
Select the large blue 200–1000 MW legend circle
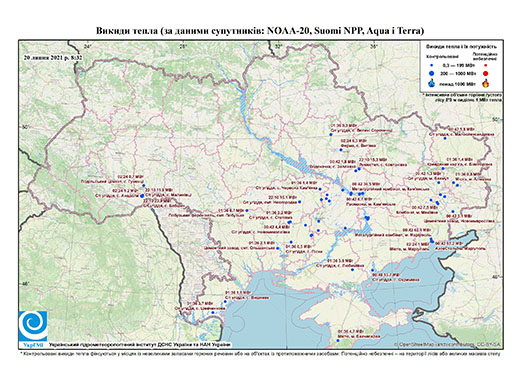click(432, 73)
